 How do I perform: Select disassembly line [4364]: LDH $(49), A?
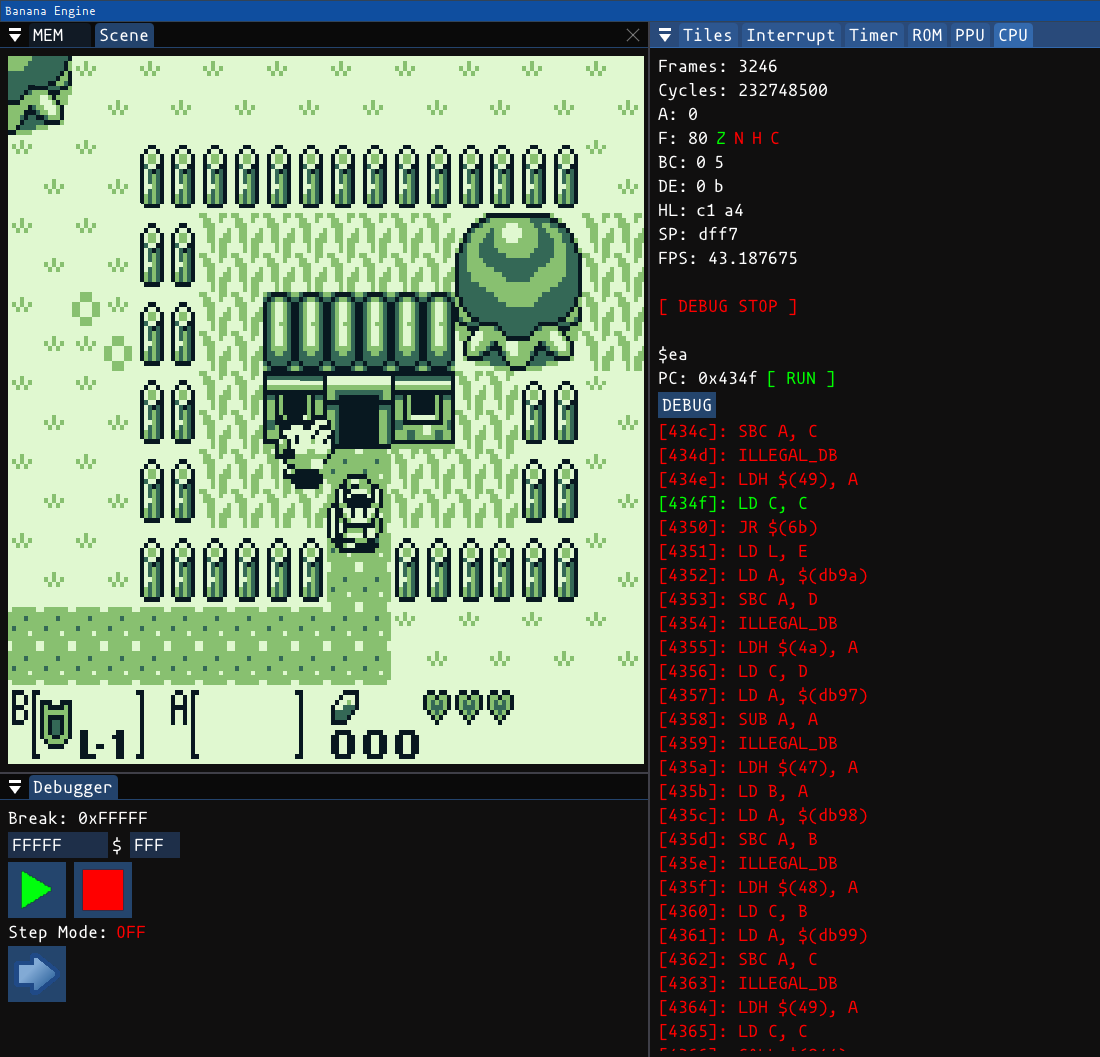[758, 1007]
